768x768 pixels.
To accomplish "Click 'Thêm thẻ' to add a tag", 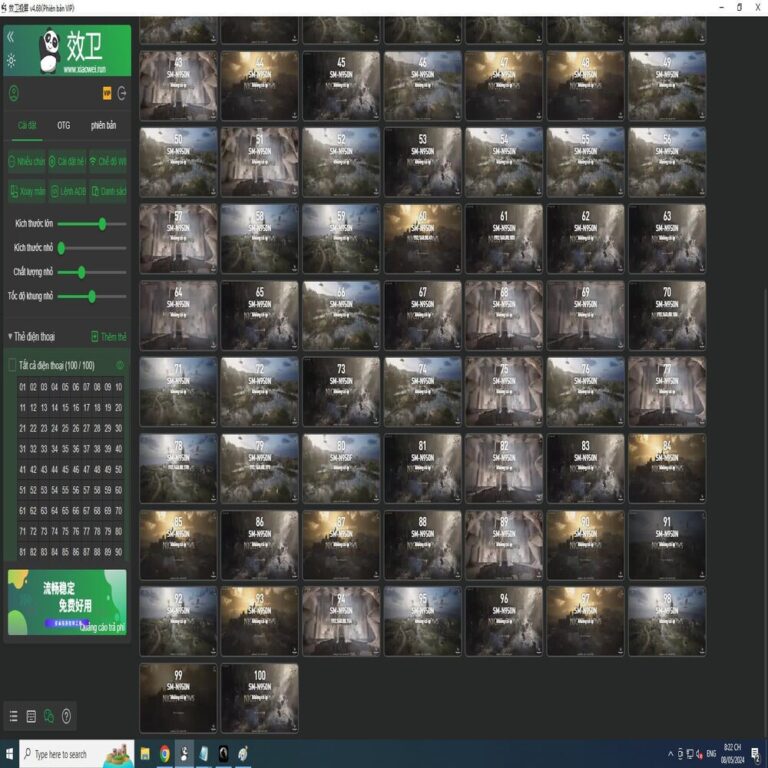I will click(x=109, y=336).
